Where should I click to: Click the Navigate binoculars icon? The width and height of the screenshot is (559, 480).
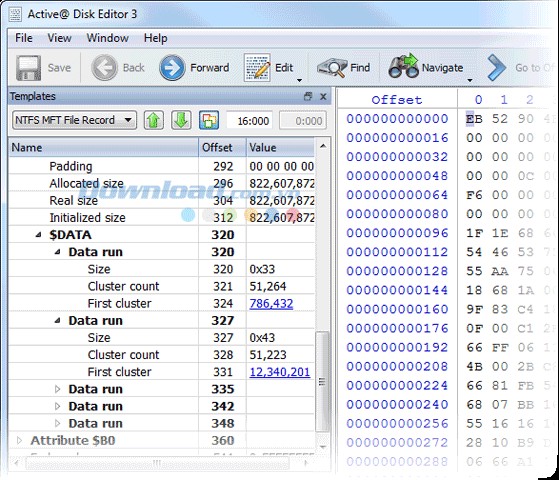point(403,66)
